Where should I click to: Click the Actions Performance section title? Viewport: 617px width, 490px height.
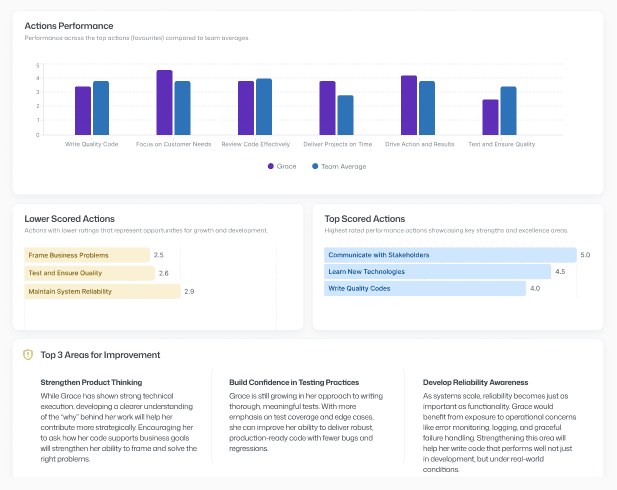[x=68, y=25]
